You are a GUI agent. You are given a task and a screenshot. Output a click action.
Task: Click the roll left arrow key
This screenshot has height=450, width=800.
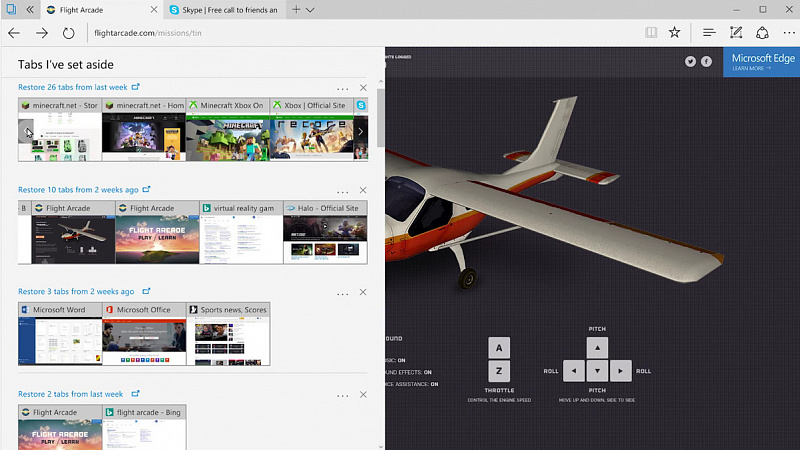click(x=574, y=371)
